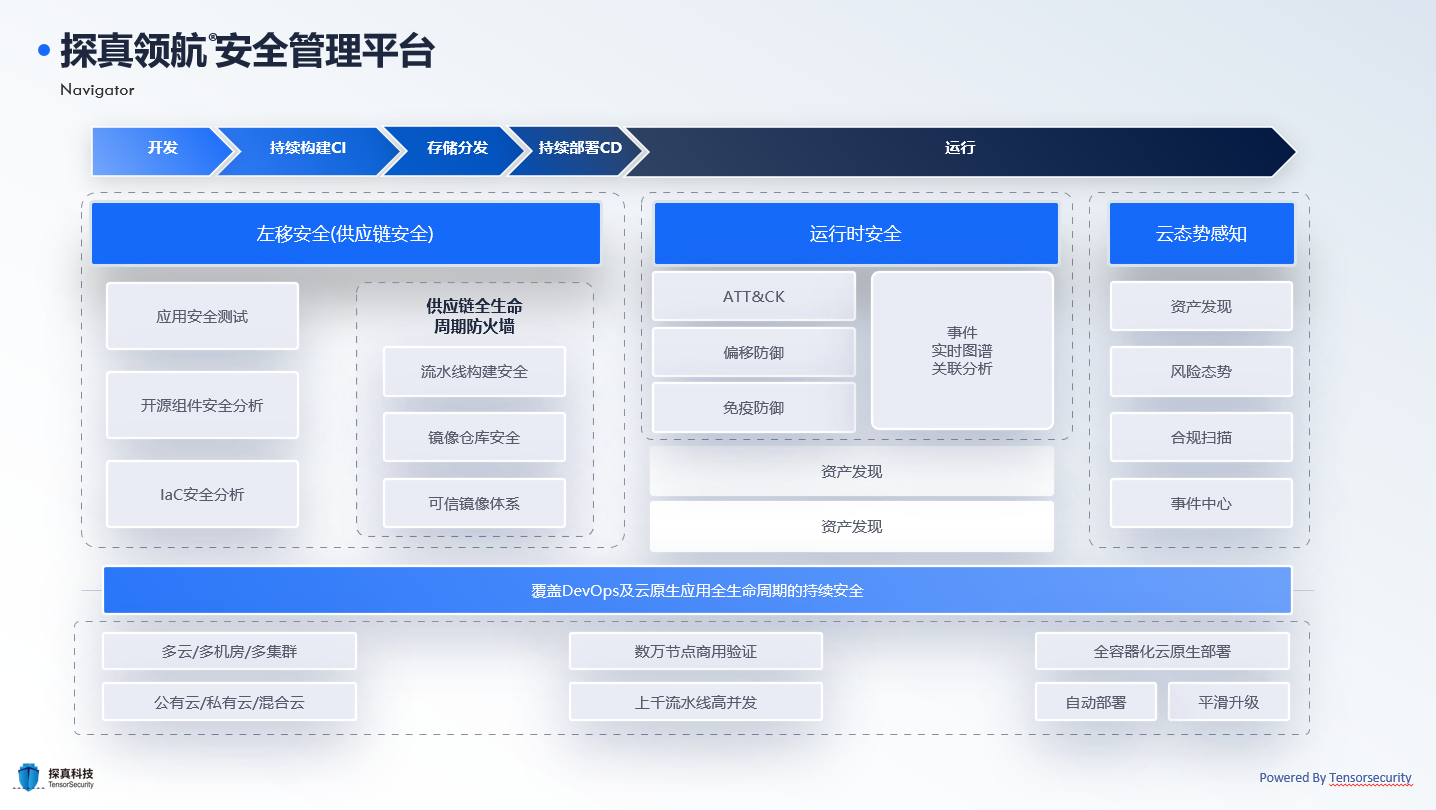Open the 事件实时图谱关联分析 panel
Screen dimensions: 1436x810
click(962, 350)
